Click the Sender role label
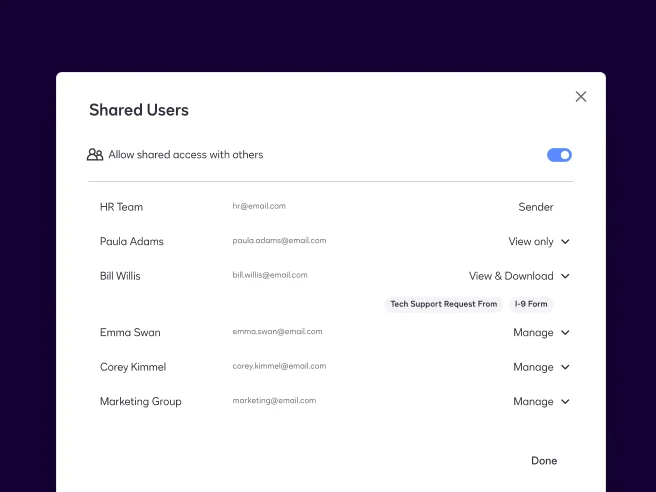 536,207
